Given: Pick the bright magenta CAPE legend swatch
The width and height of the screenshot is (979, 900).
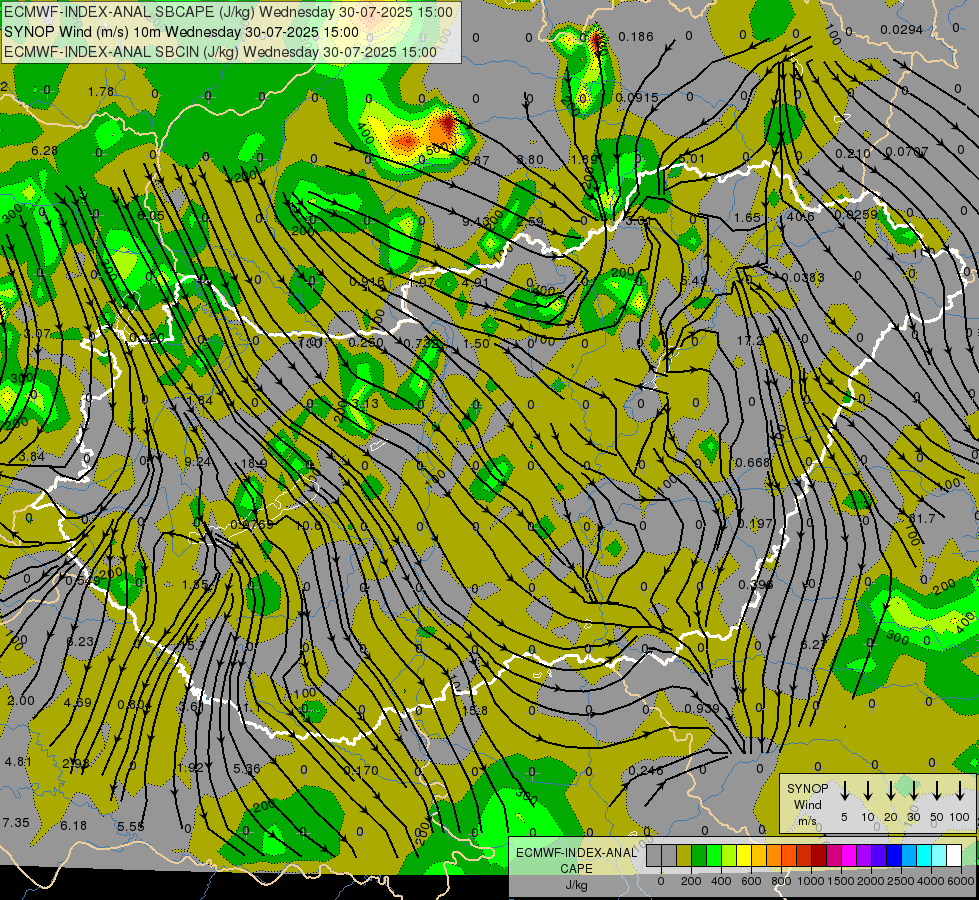Looking at the screenshot, I should coord(849,855).
